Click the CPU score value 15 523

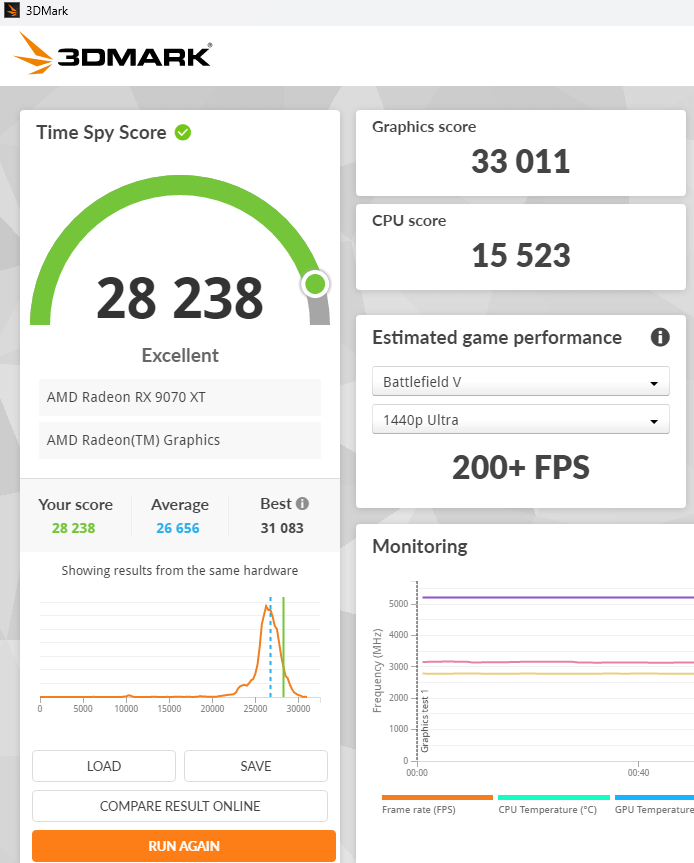point(521,255)
